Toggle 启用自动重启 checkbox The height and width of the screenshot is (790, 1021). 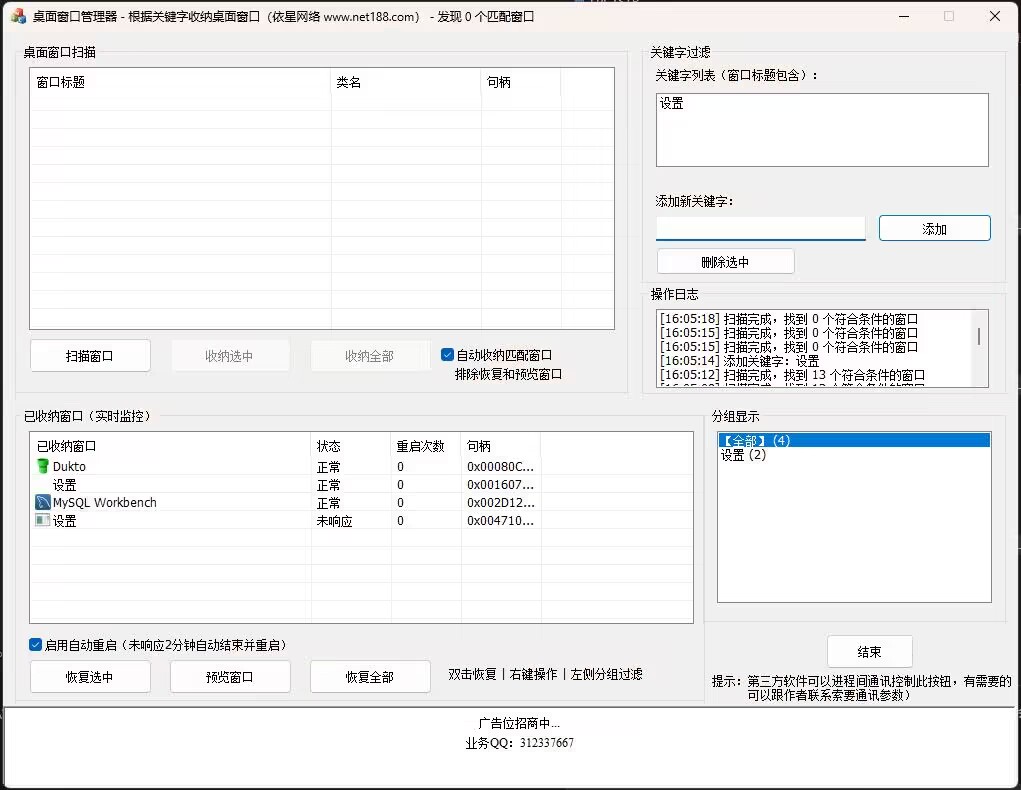pos(35,645)
